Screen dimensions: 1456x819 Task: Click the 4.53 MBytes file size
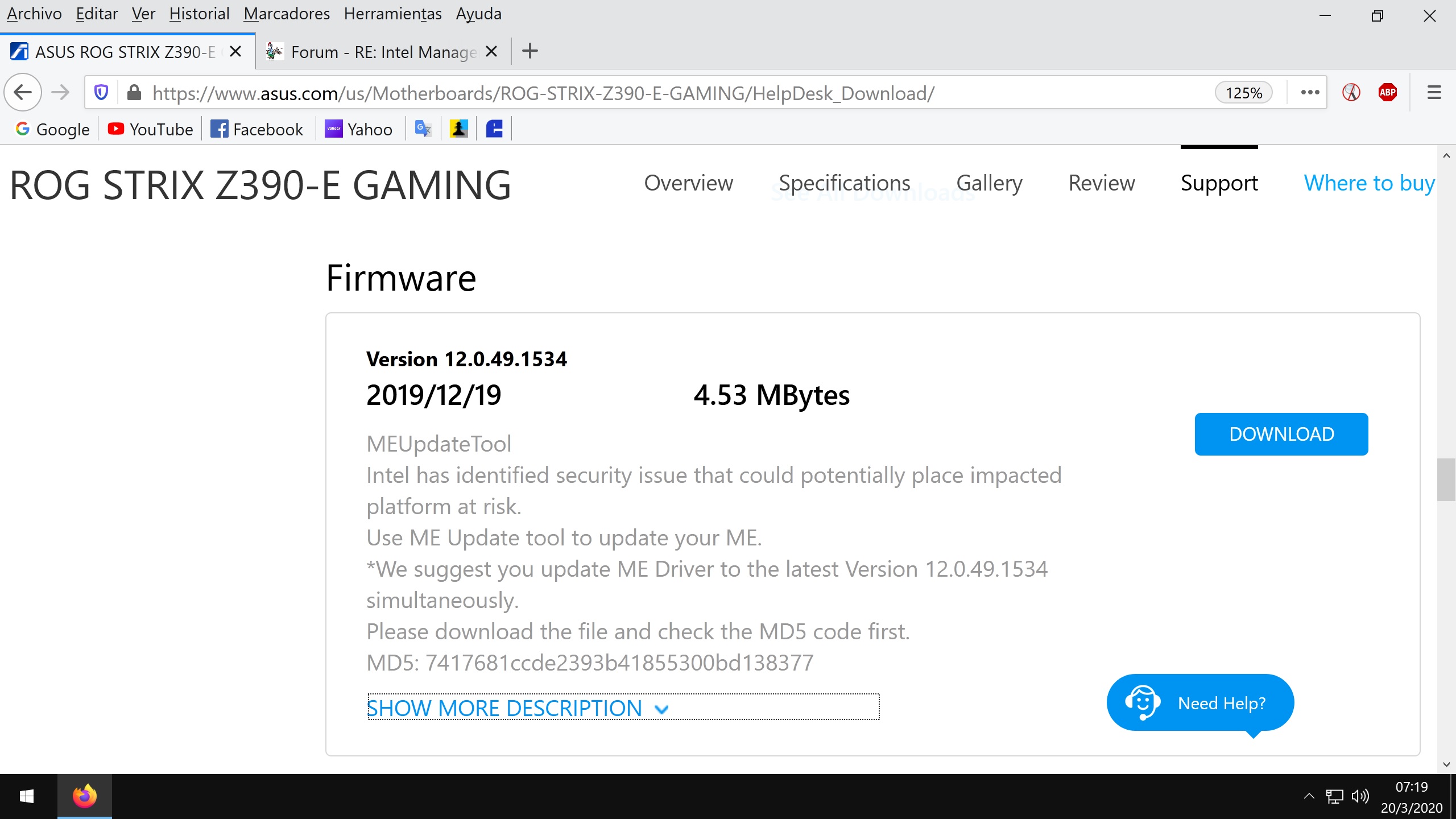[771, 395]
